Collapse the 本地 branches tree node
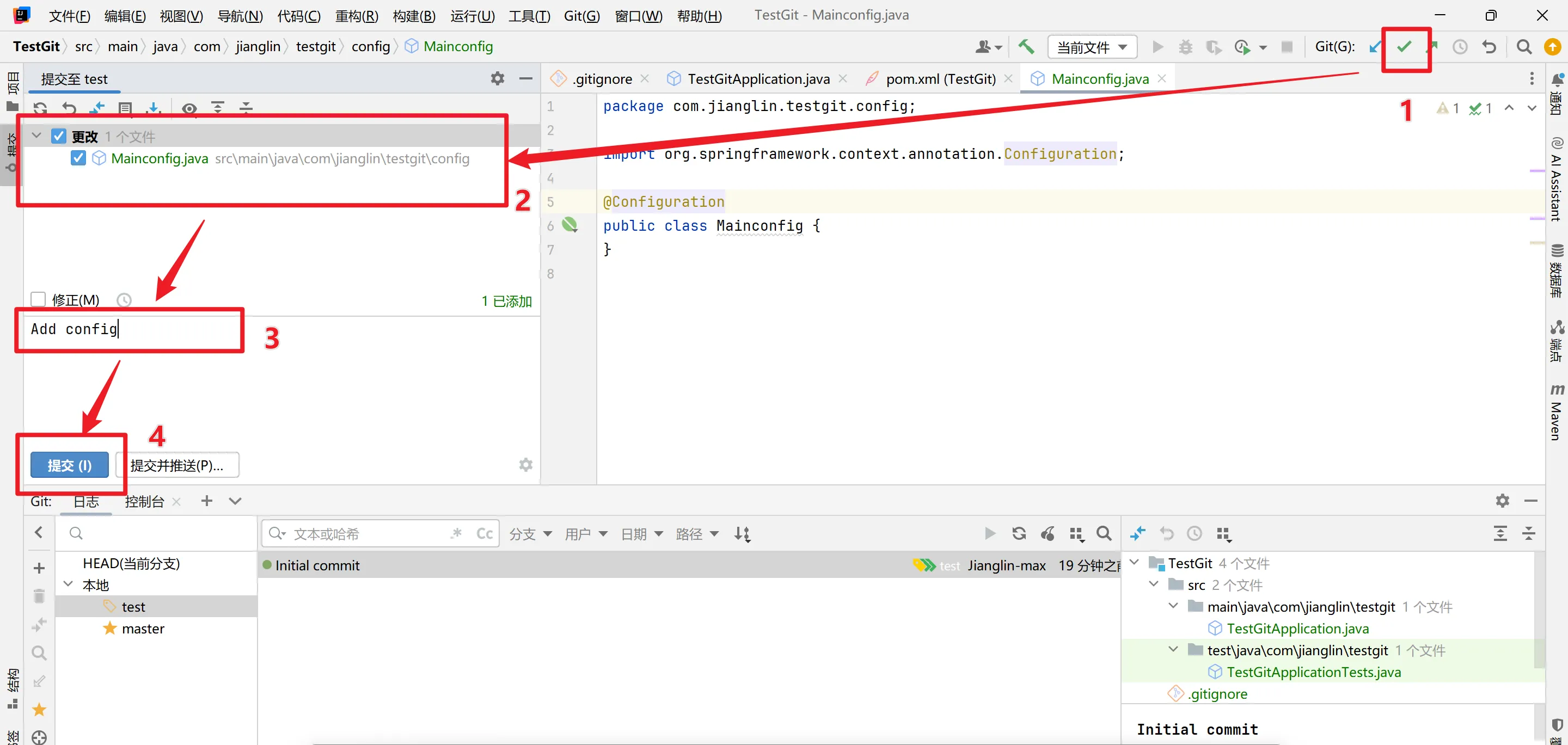Image resolution: width=1568 pixels, height=745 pixels. pos(69,584)
